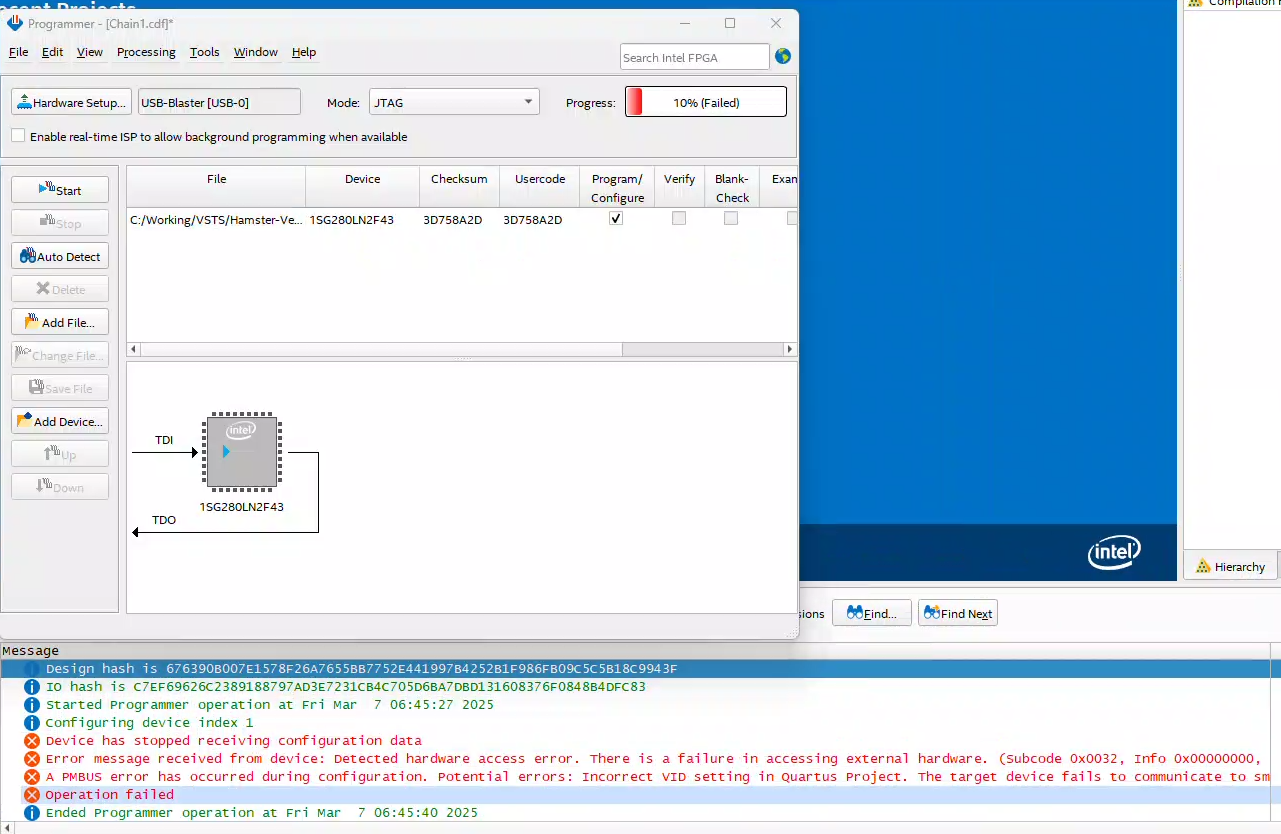Click Find Next in the Quartus window
This screenshot has width=1281, height=834.
point(958,613)
